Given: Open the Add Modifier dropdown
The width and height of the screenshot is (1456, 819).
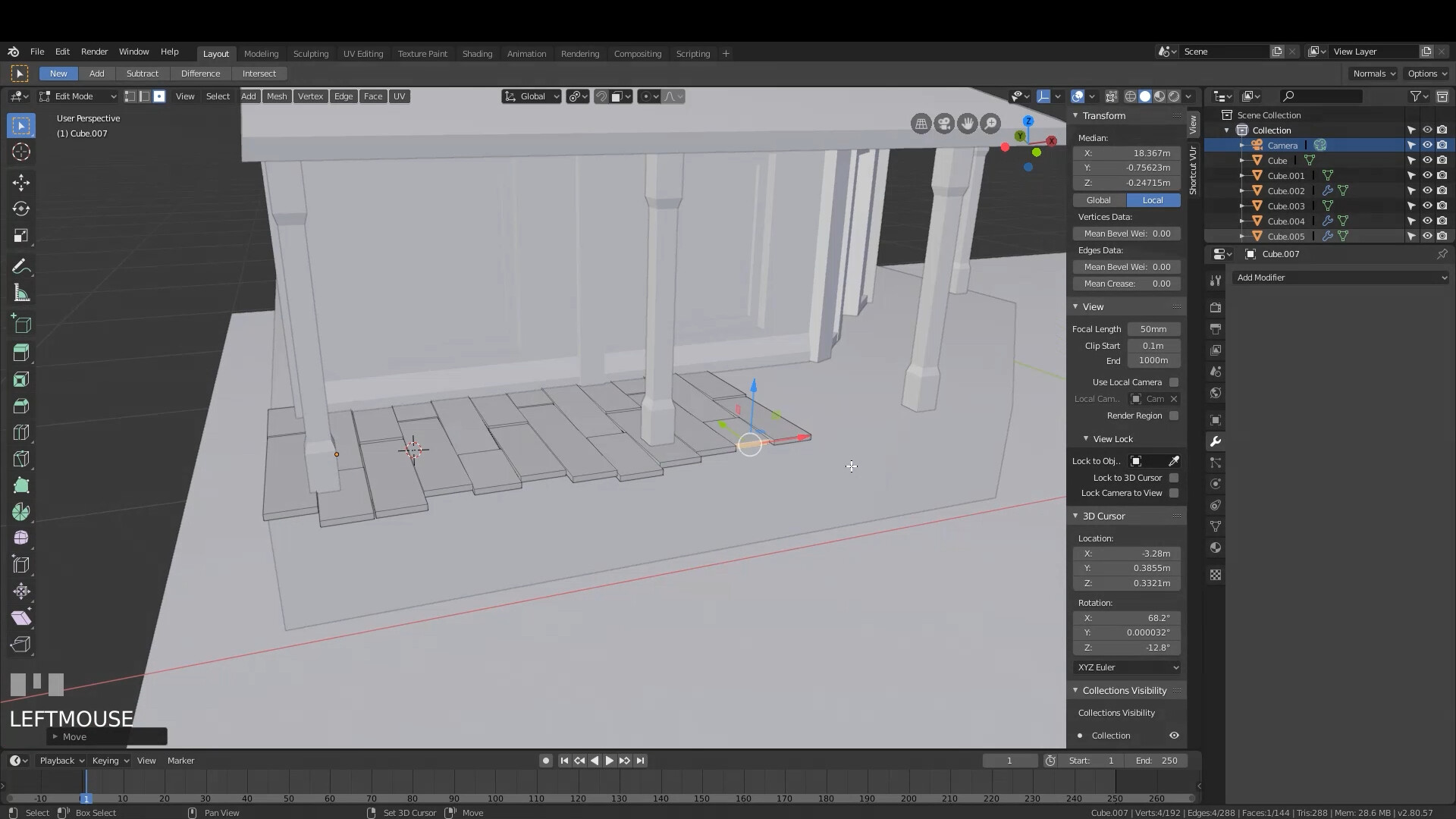Looking at the screenshot, I should [x=1340, y=278].
